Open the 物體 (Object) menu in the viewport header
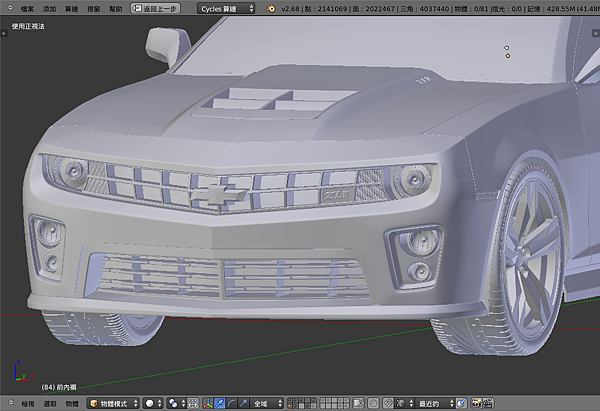Viewport: 600px width, 411px height. (x=72, y=403)
